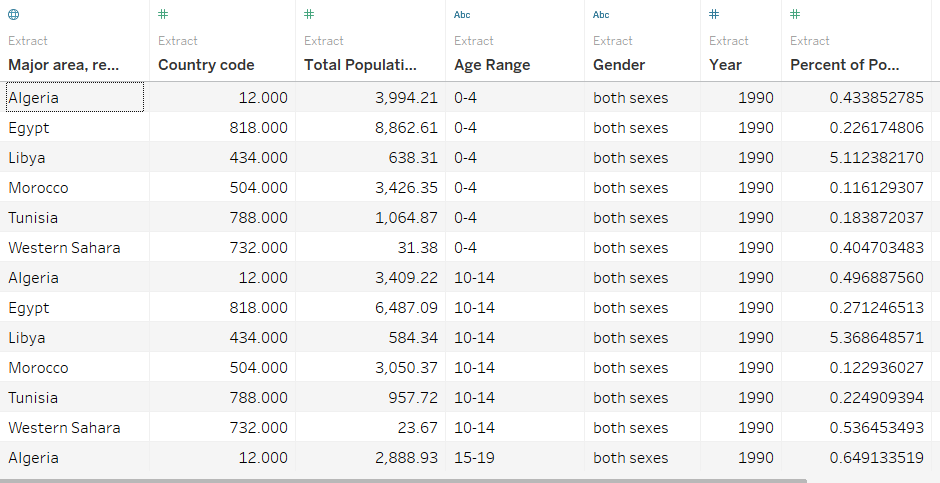
Task: Click Country code number type icon
Action: 164,15
